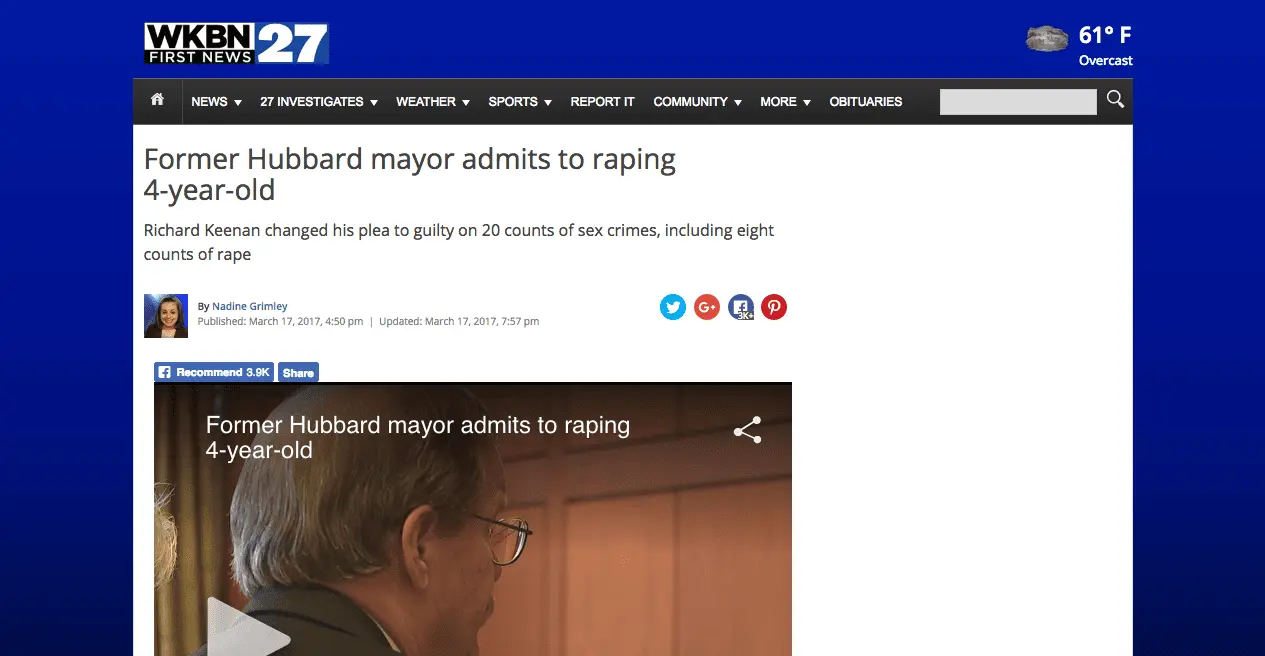Share the article on Google Plus
Image resolution: width=1265 pixels, height=656 pixels.
707,307
